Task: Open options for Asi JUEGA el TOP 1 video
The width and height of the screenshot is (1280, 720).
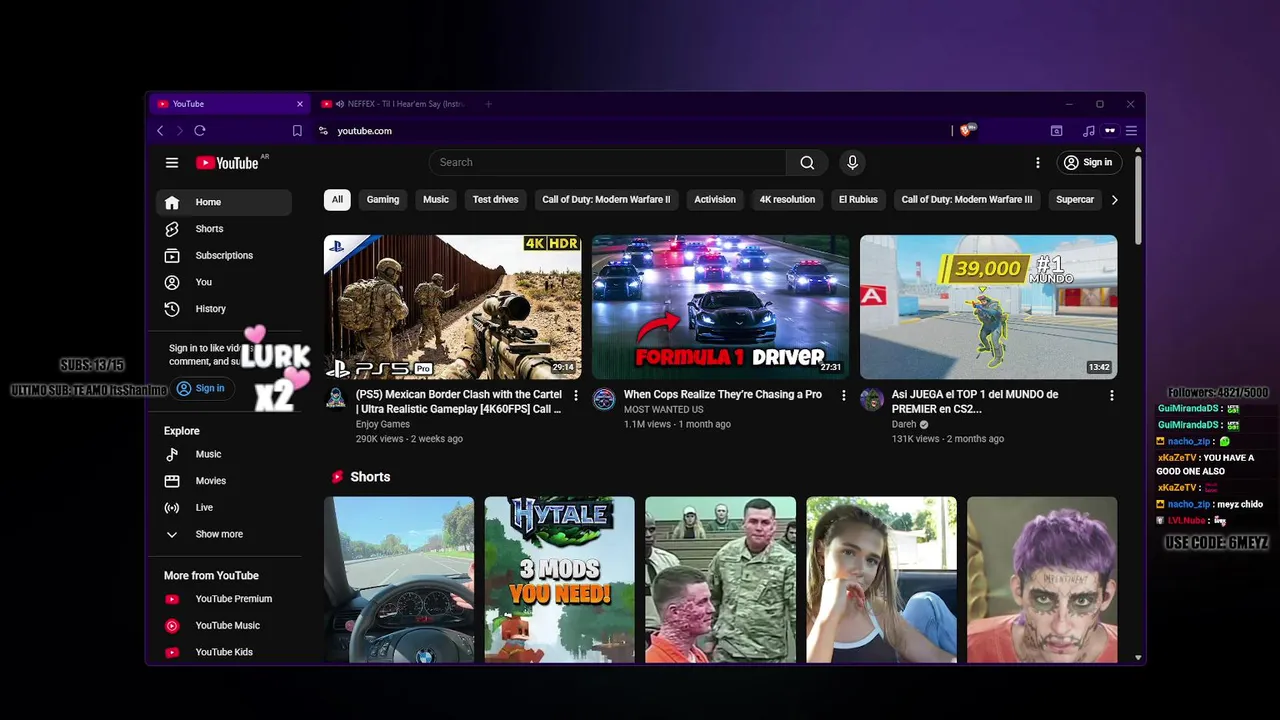Action: coord(1112,396)
